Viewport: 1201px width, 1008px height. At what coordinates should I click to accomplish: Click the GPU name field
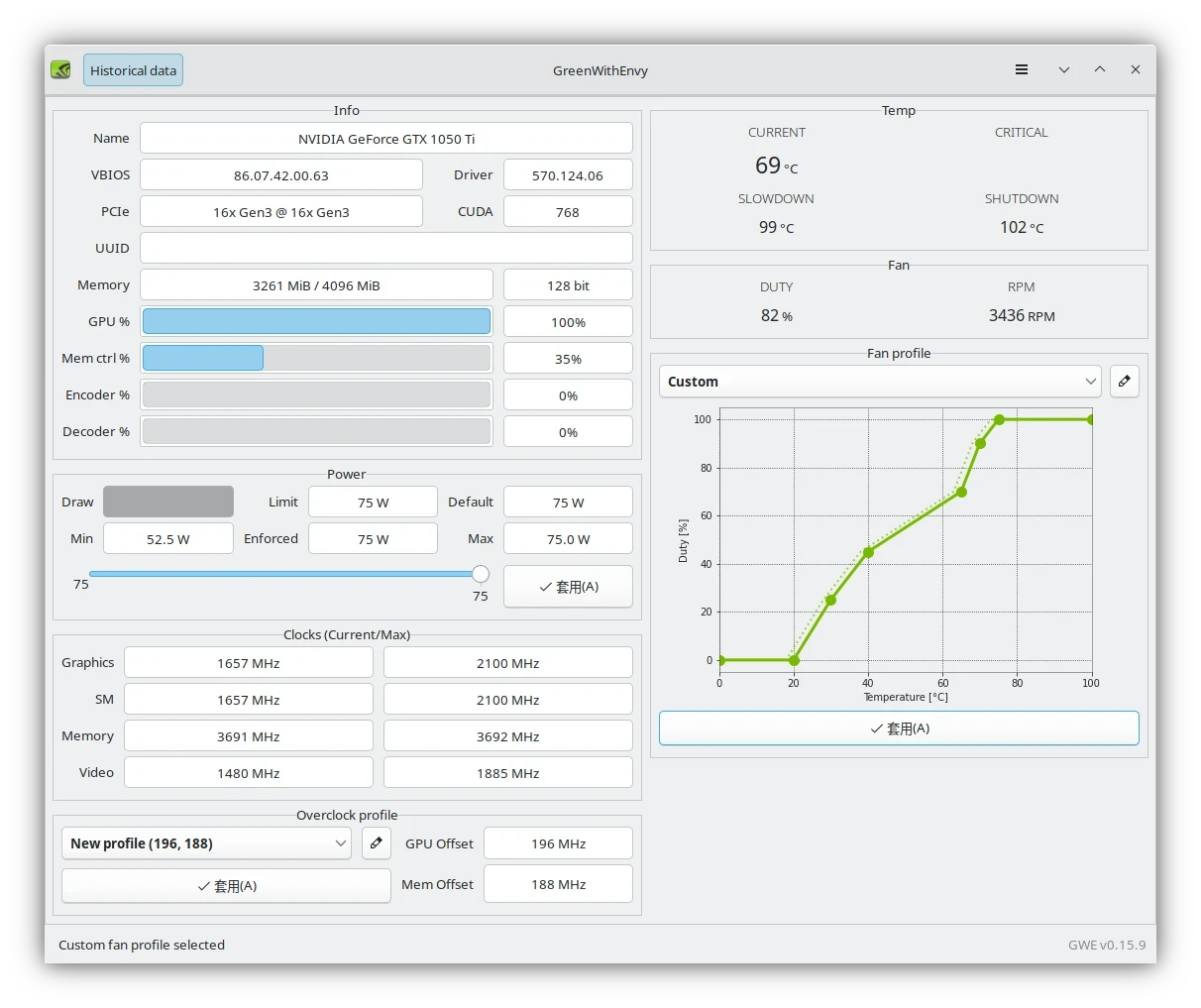385,139
